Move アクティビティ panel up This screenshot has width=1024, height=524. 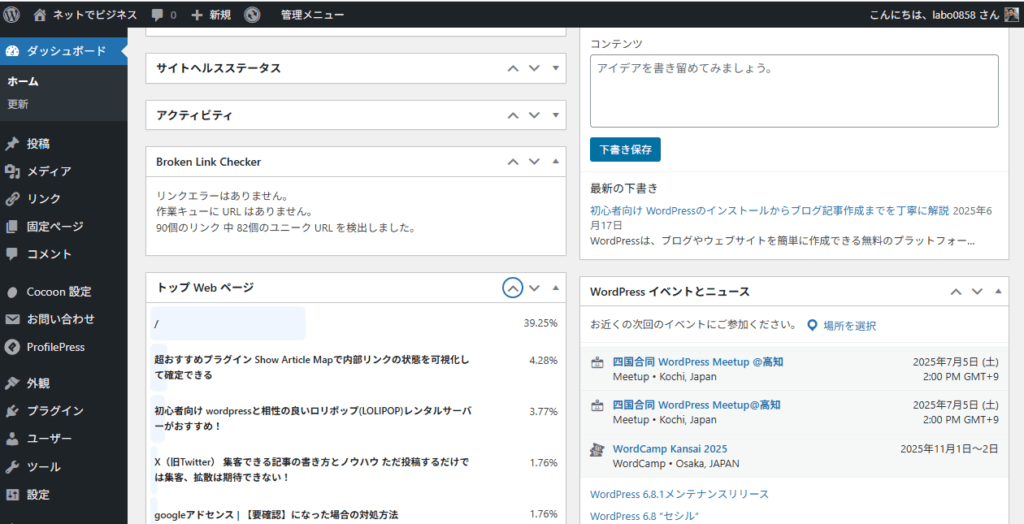click(x=513, y=115)
